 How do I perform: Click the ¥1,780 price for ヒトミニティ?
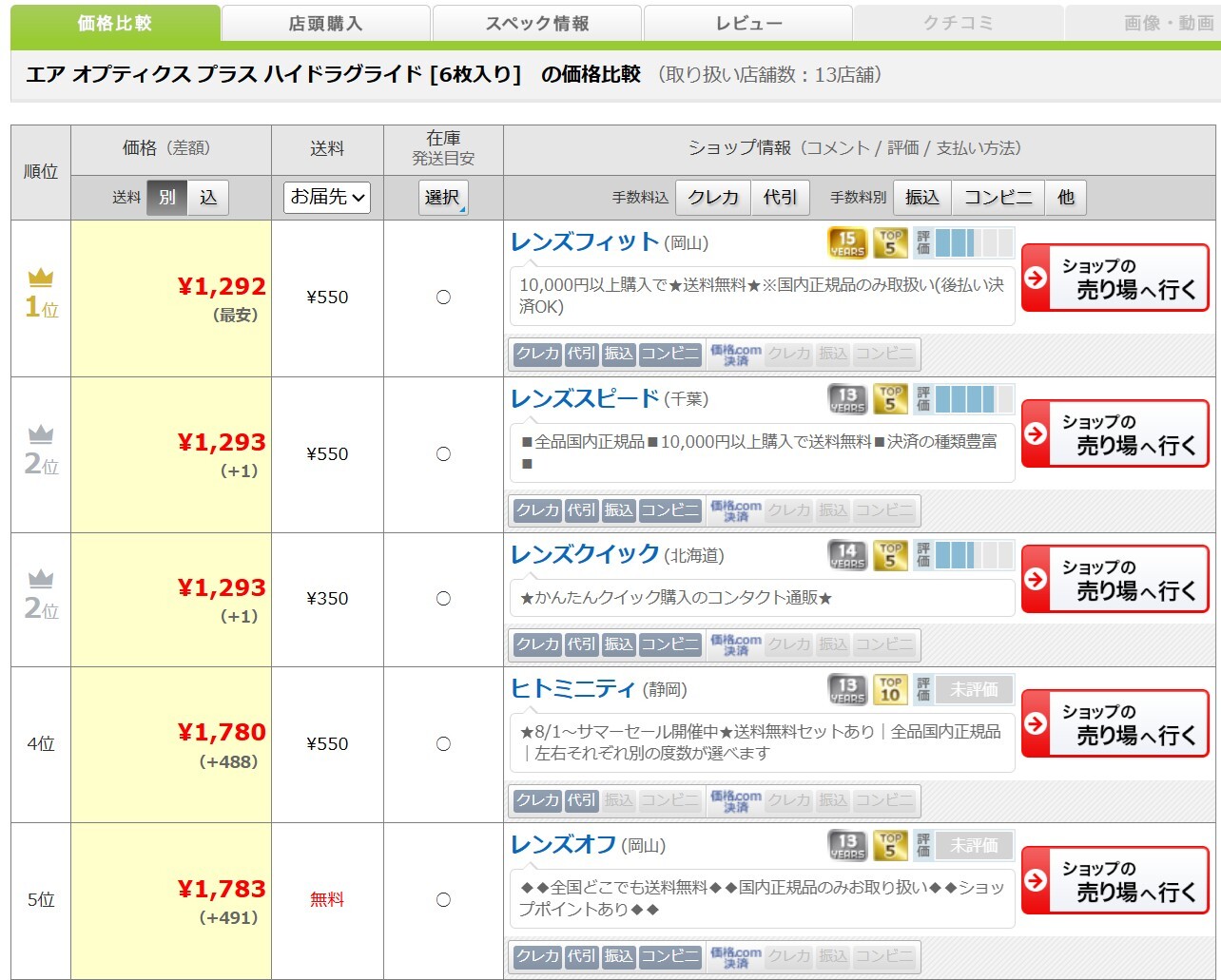(x=222, y=732)
